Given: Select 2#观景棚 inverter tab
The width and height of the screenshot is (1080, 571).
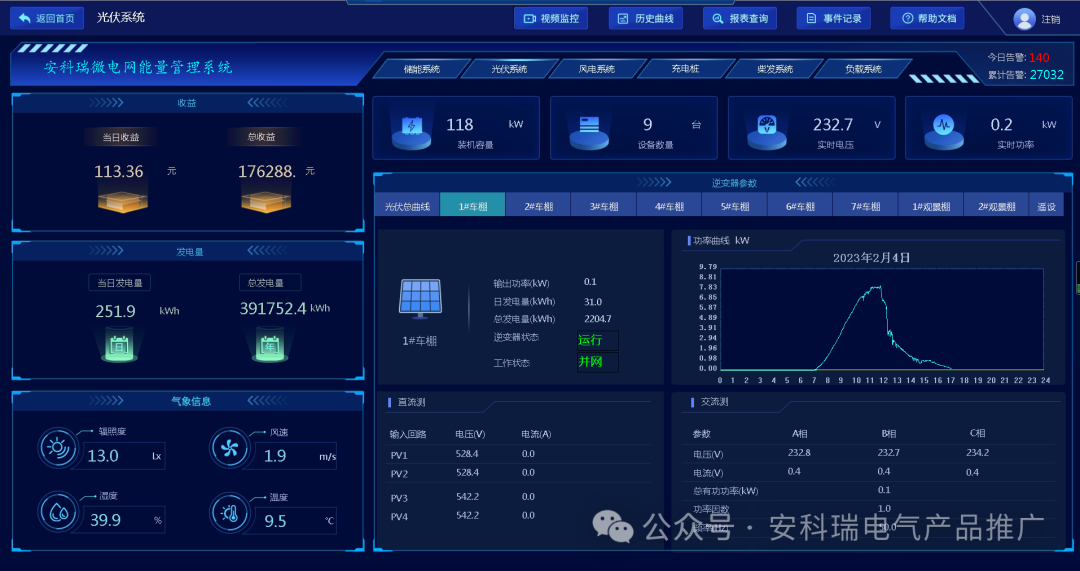Looking at the screenshot, I should (996, 206).
